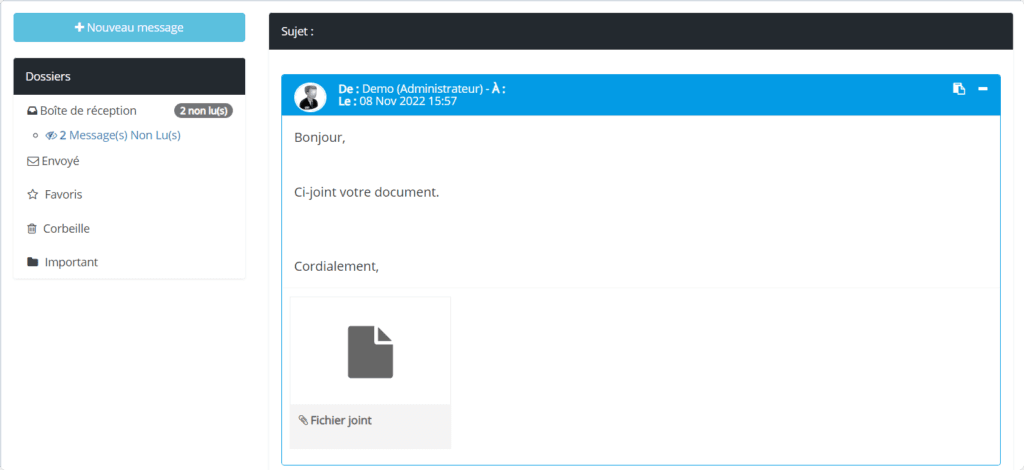
Task: Click the paperclip icon beside Fichier joint
Action: (x=303, y=420)
